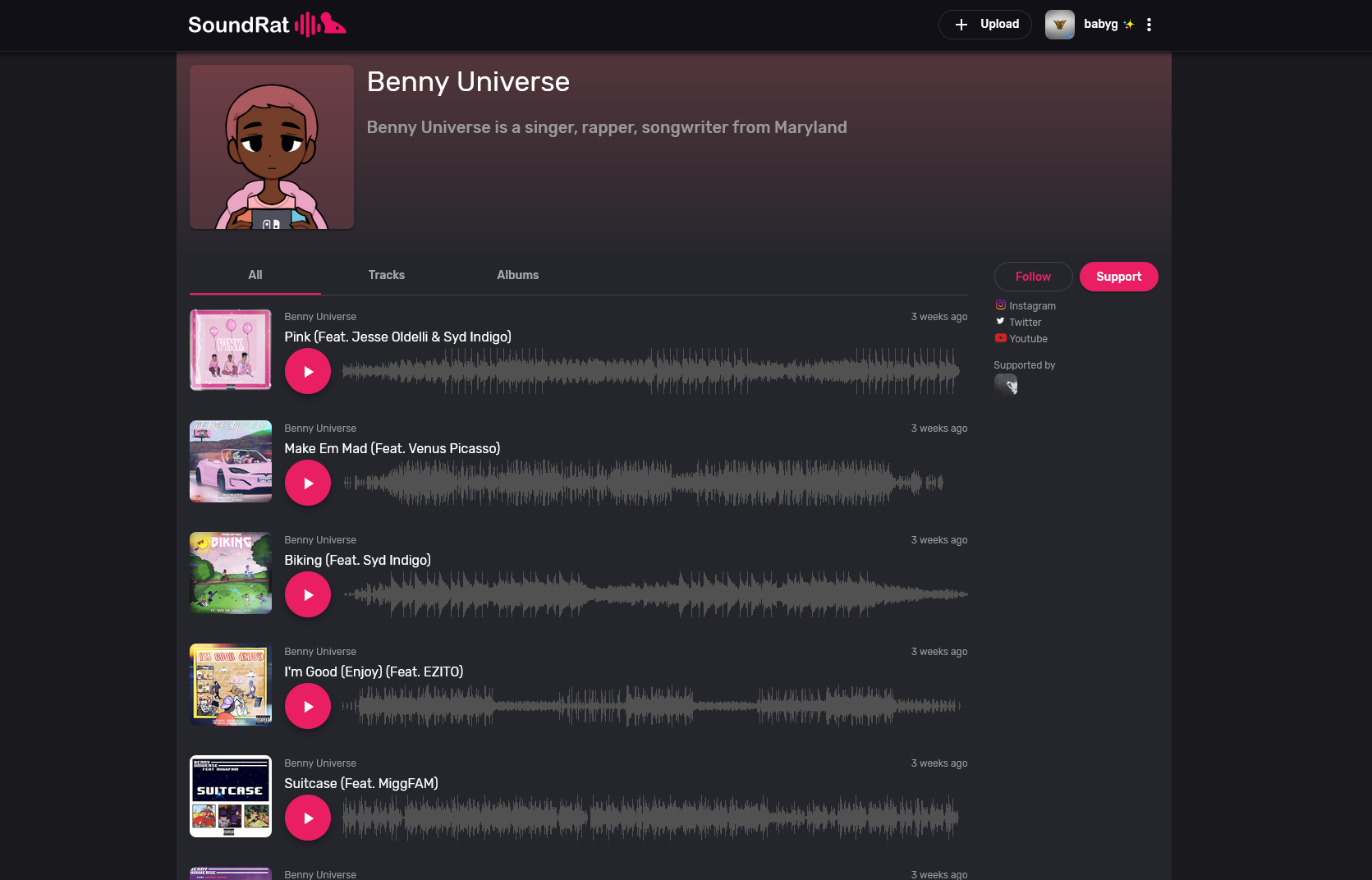Image resolution: width=1372 pixels, height=880 pixels.
Task: Play I'm Good (Enjoy) track
Action: coord(308,707)
